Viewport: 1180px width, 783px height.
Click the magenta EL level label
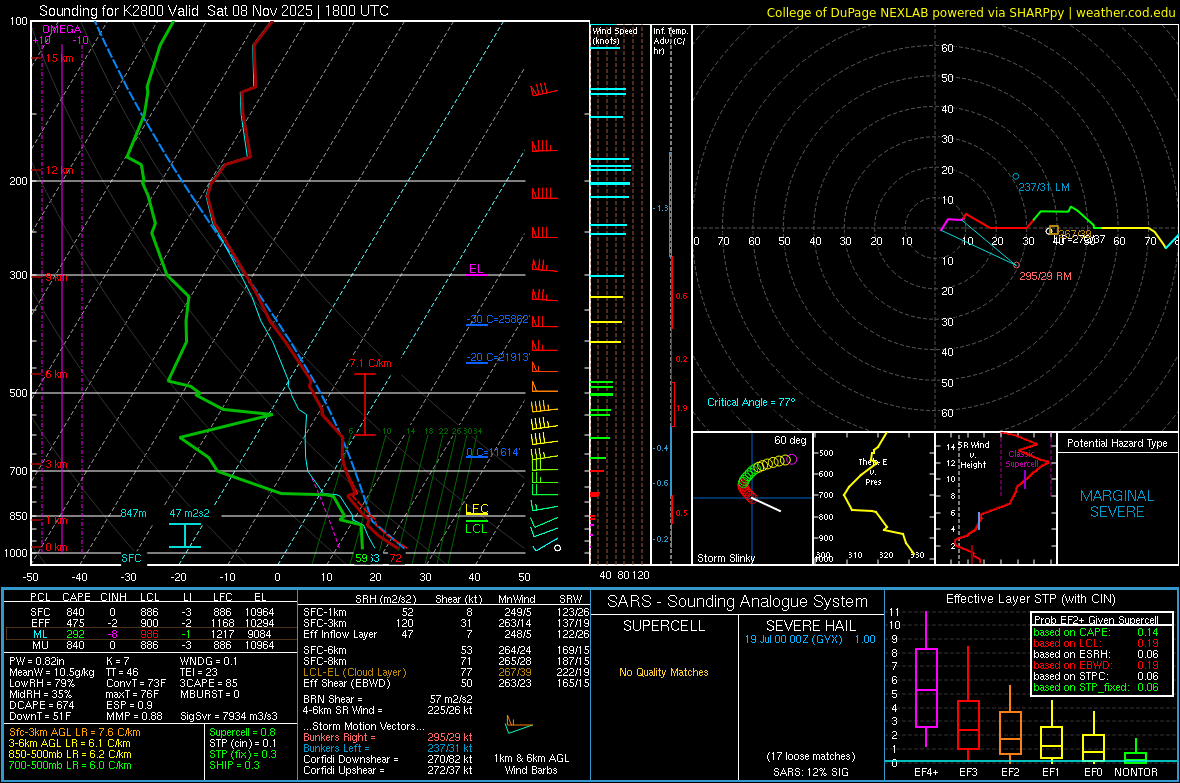tap(476, 269)
